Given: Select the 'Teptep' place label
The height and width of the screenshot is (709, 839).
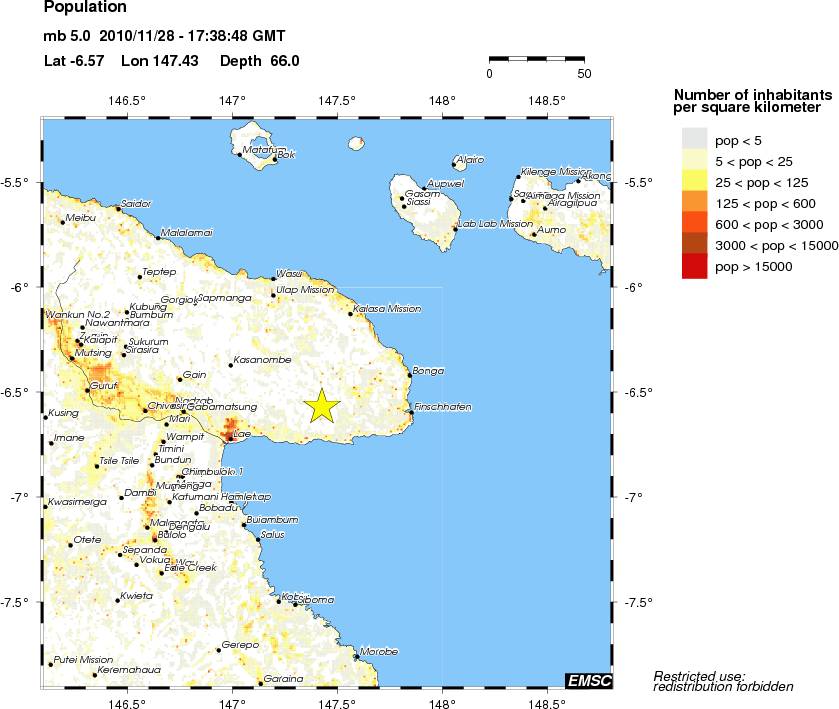Looking at the screenshot, I should 159,272.
